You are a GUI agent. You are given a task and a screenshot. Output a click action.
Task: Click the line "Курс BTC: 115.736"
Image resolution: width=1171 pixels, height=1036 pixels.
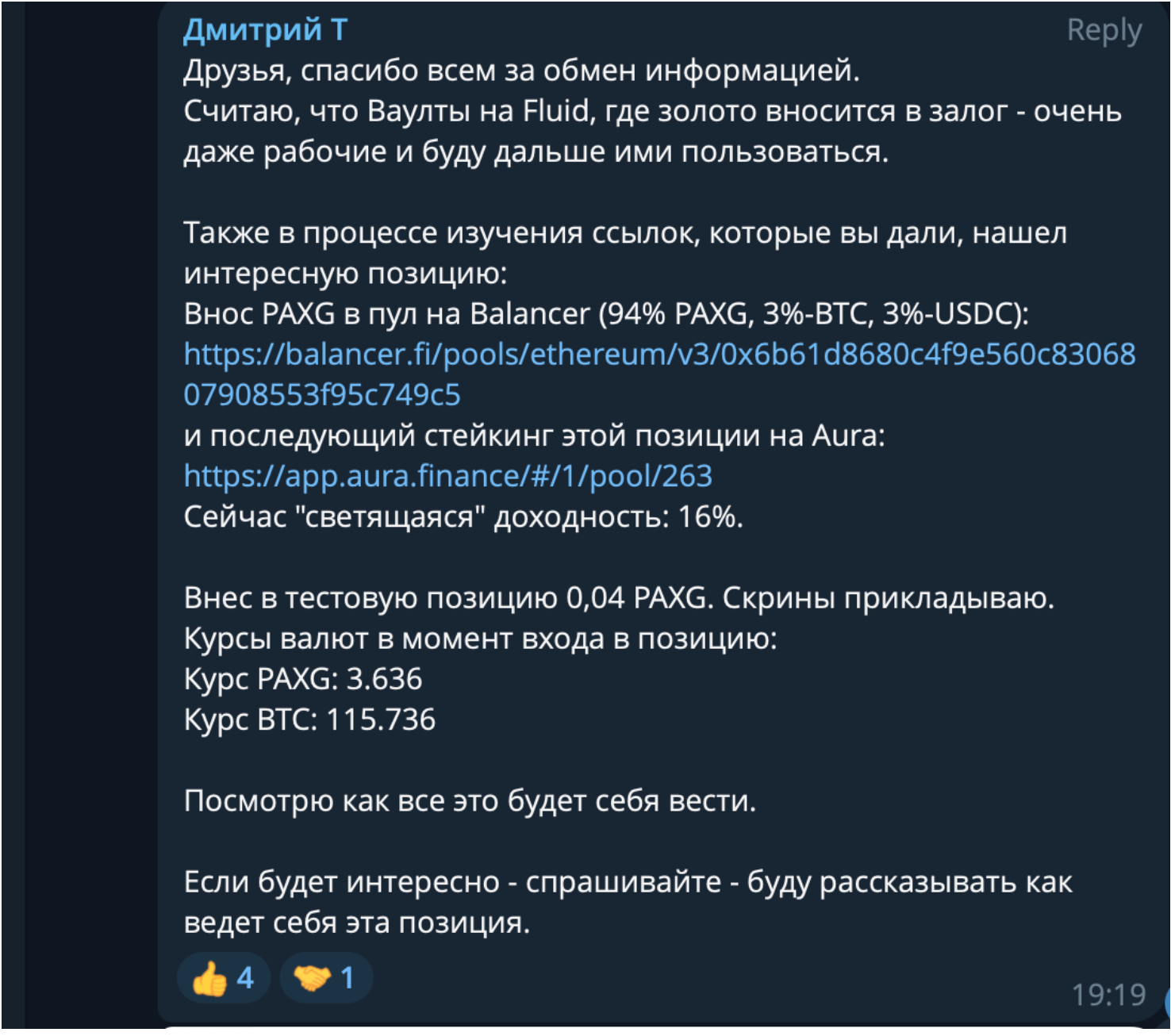click(x=309, y=719)
